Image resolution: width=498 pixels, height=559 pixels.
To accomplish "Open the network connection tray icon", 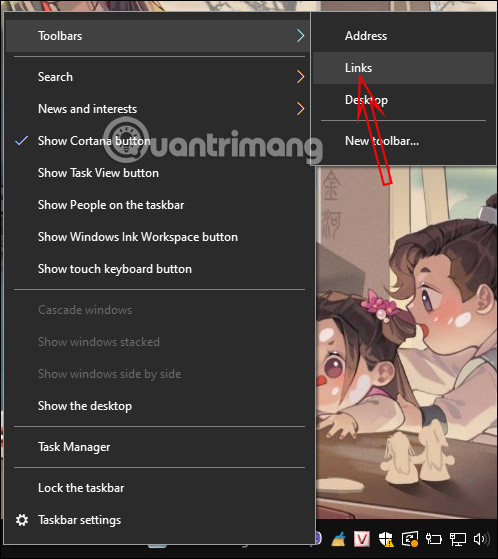I will pos(457,539).
